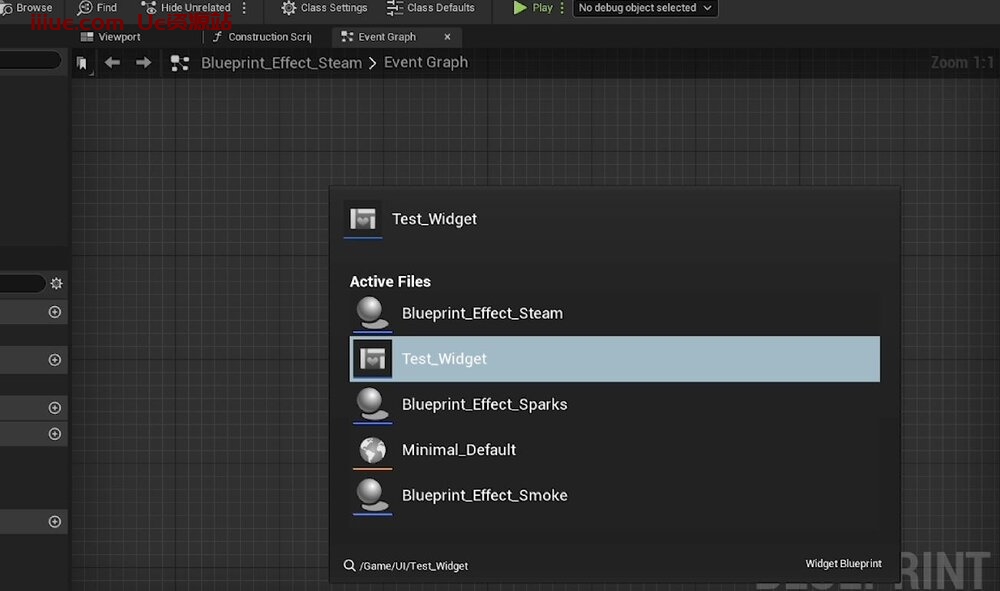This screenshot has height=591, width=1000.
Task: Select Blueprint_Effect_Smoke in Active Files
Action: (x=484, y=495)
